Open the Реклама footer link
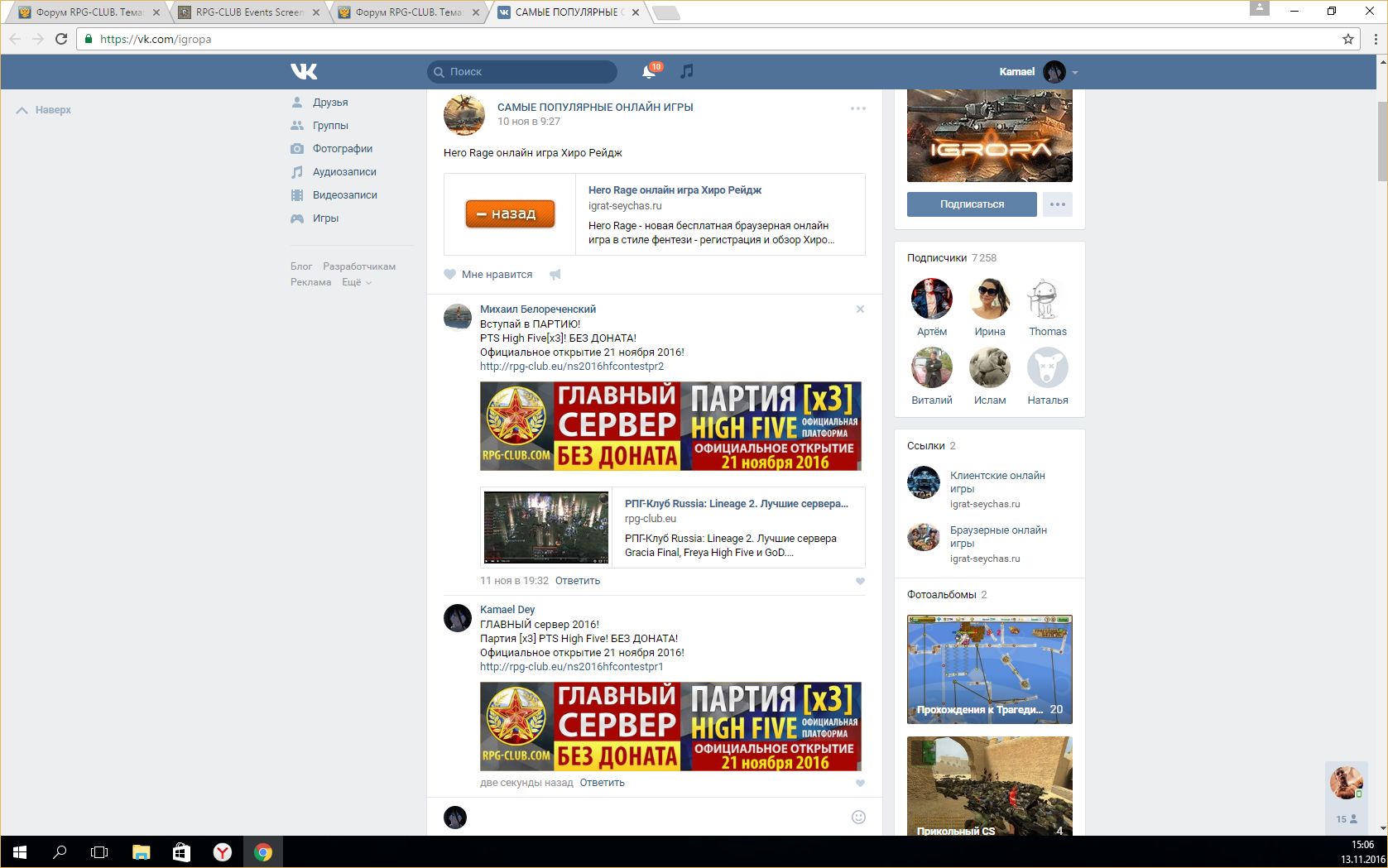The width and height of the screenshot is (1388, 868). point(310,282)
